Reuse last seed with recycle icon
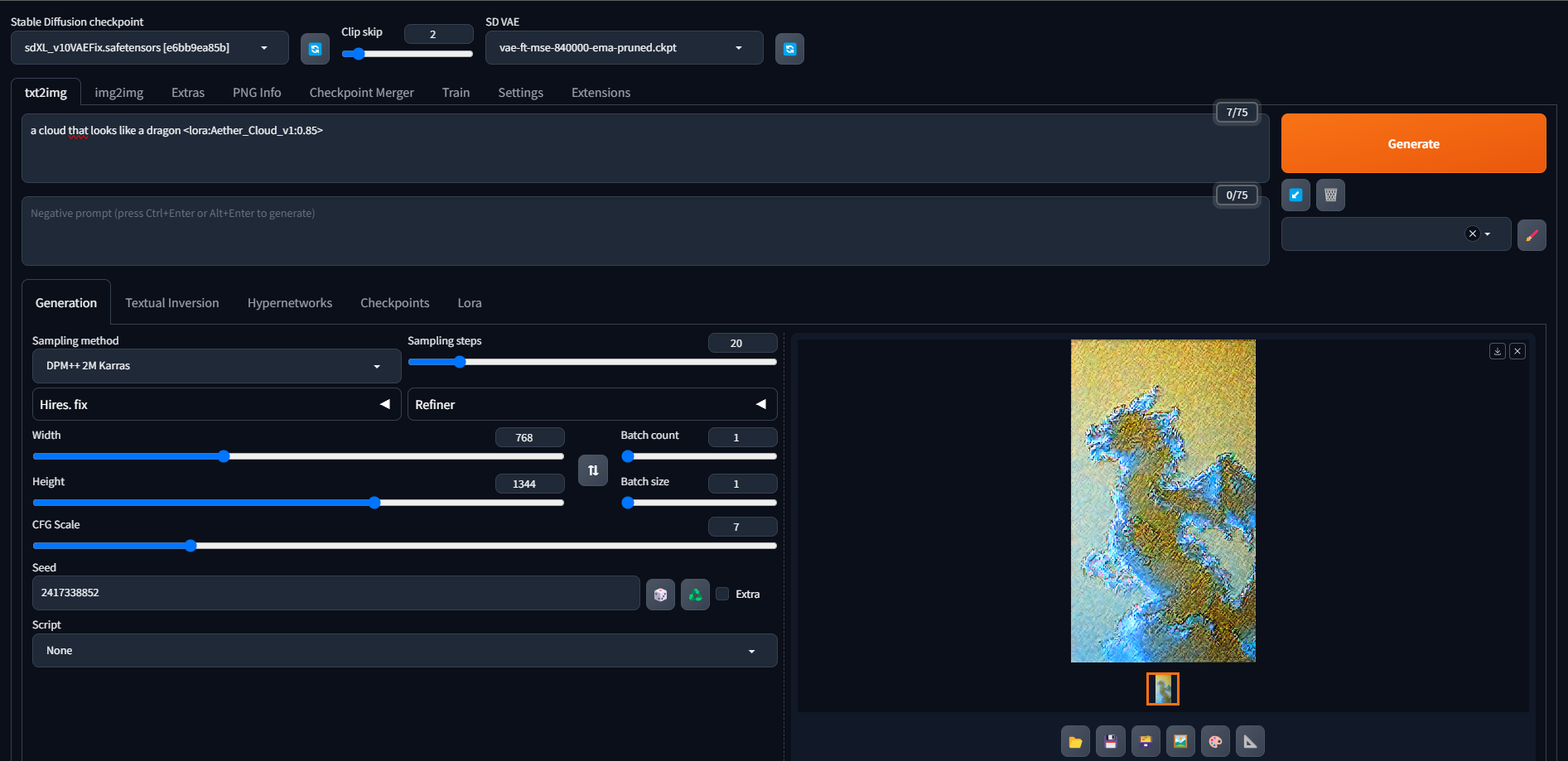1568x761 pixels. coord(695,595)
